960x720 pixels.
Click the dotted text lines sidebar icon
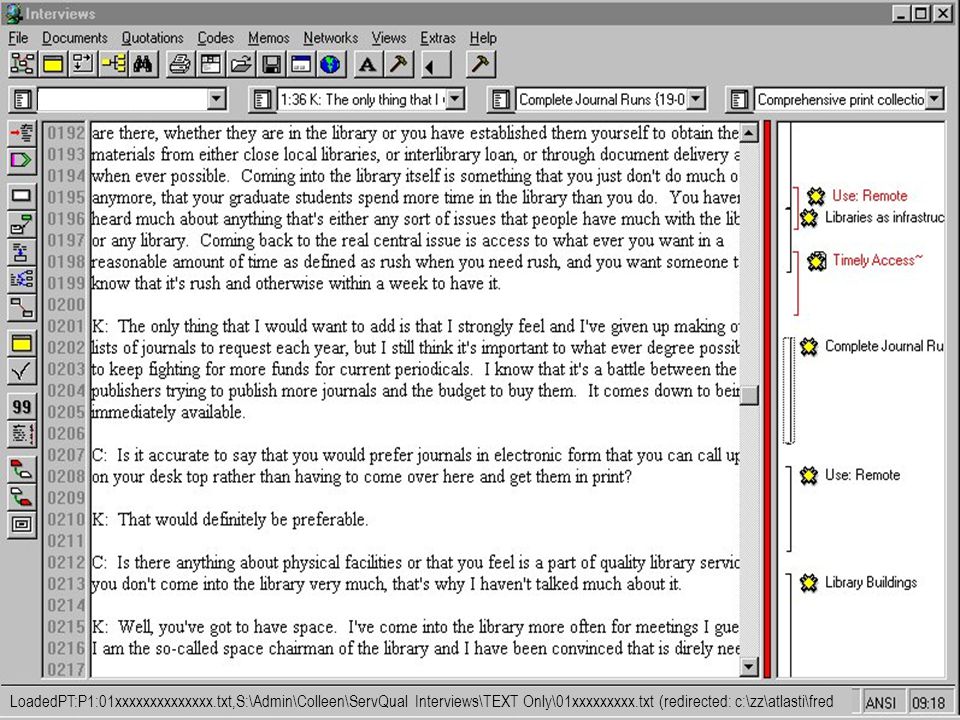[x=21, y=434]
